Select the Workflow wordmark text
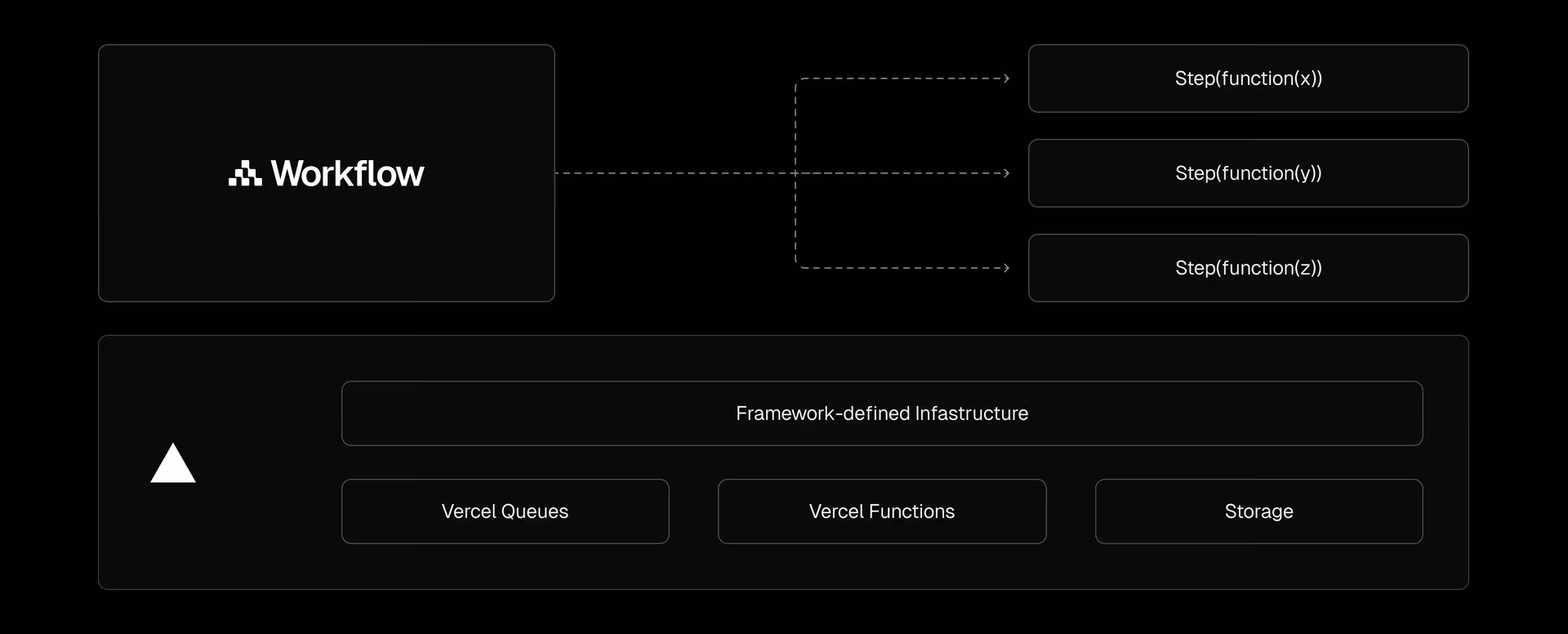The height and width of the screenshot is (634, 1568). pyautogui.click(x=347, y=174)
